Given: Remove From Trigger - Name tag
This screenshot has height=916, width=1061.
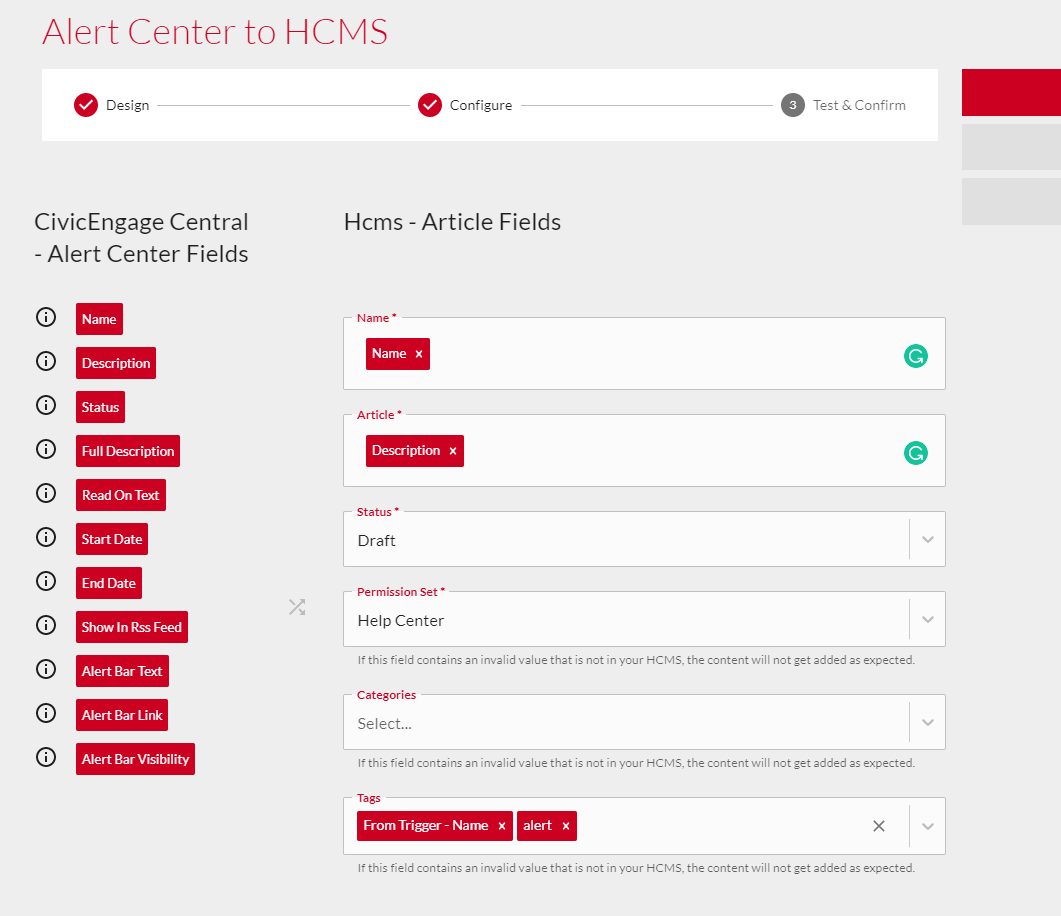Looking at the screenshot, I should tap(502, 826).
